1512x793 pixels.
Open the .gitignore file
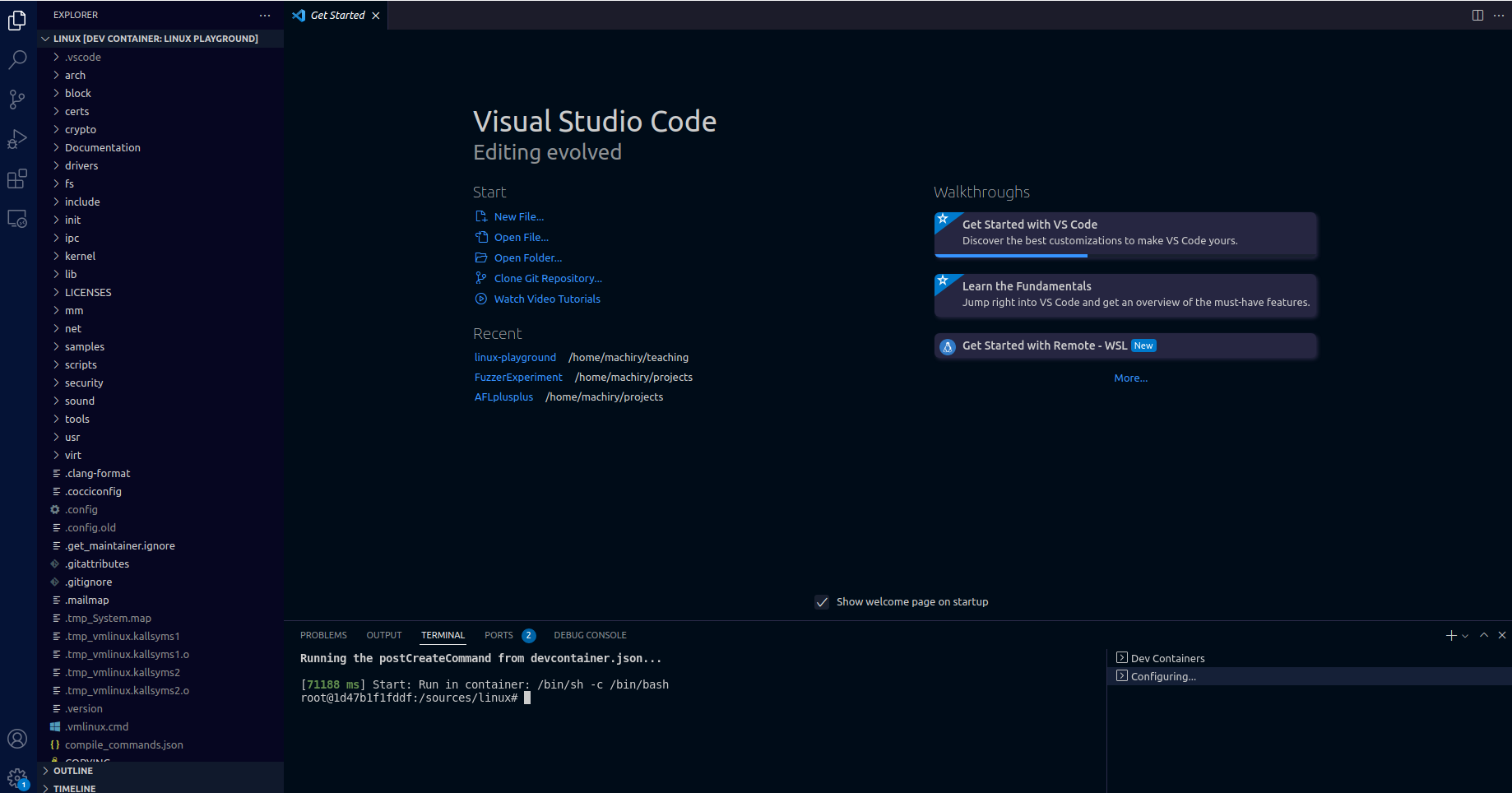[160, 582]
